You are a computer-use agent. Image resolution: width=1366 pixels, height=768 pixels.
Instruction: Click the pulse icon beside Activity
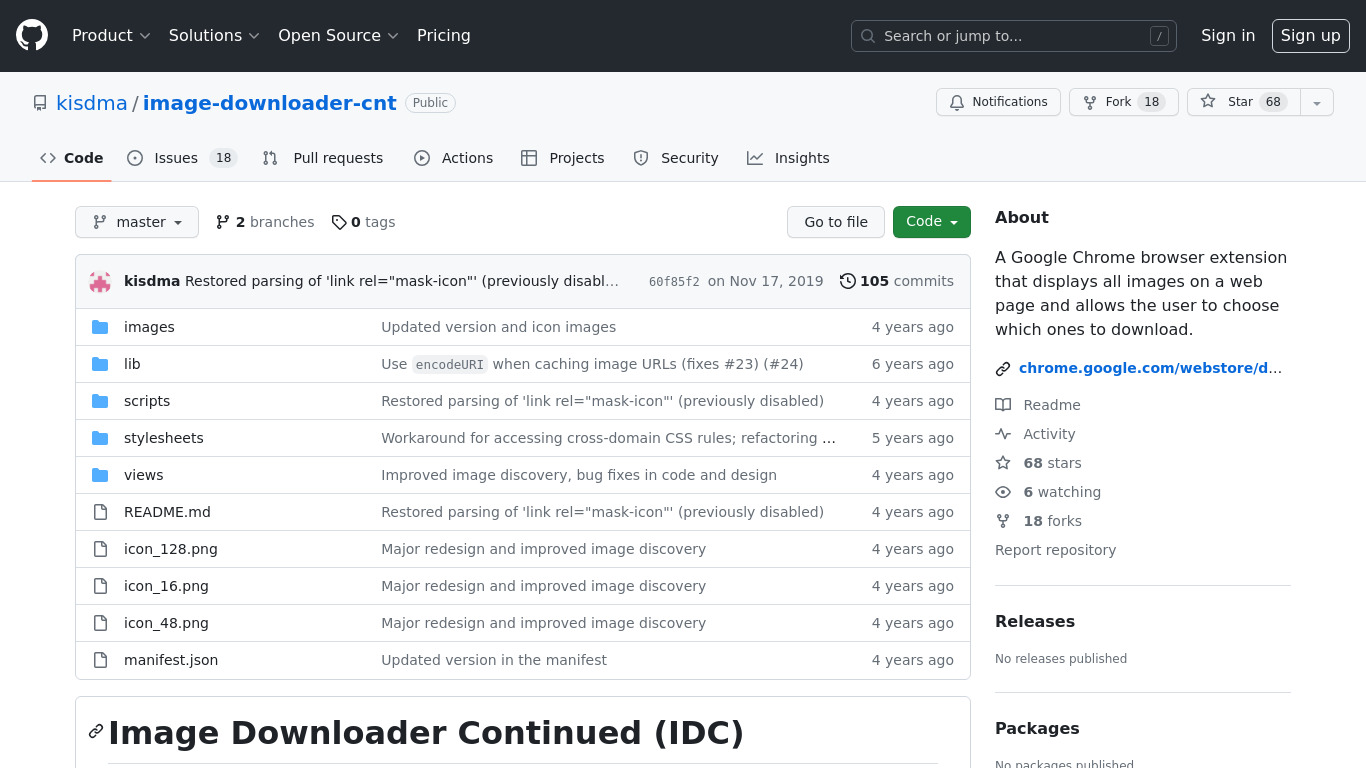click(x=1003, y=434)
